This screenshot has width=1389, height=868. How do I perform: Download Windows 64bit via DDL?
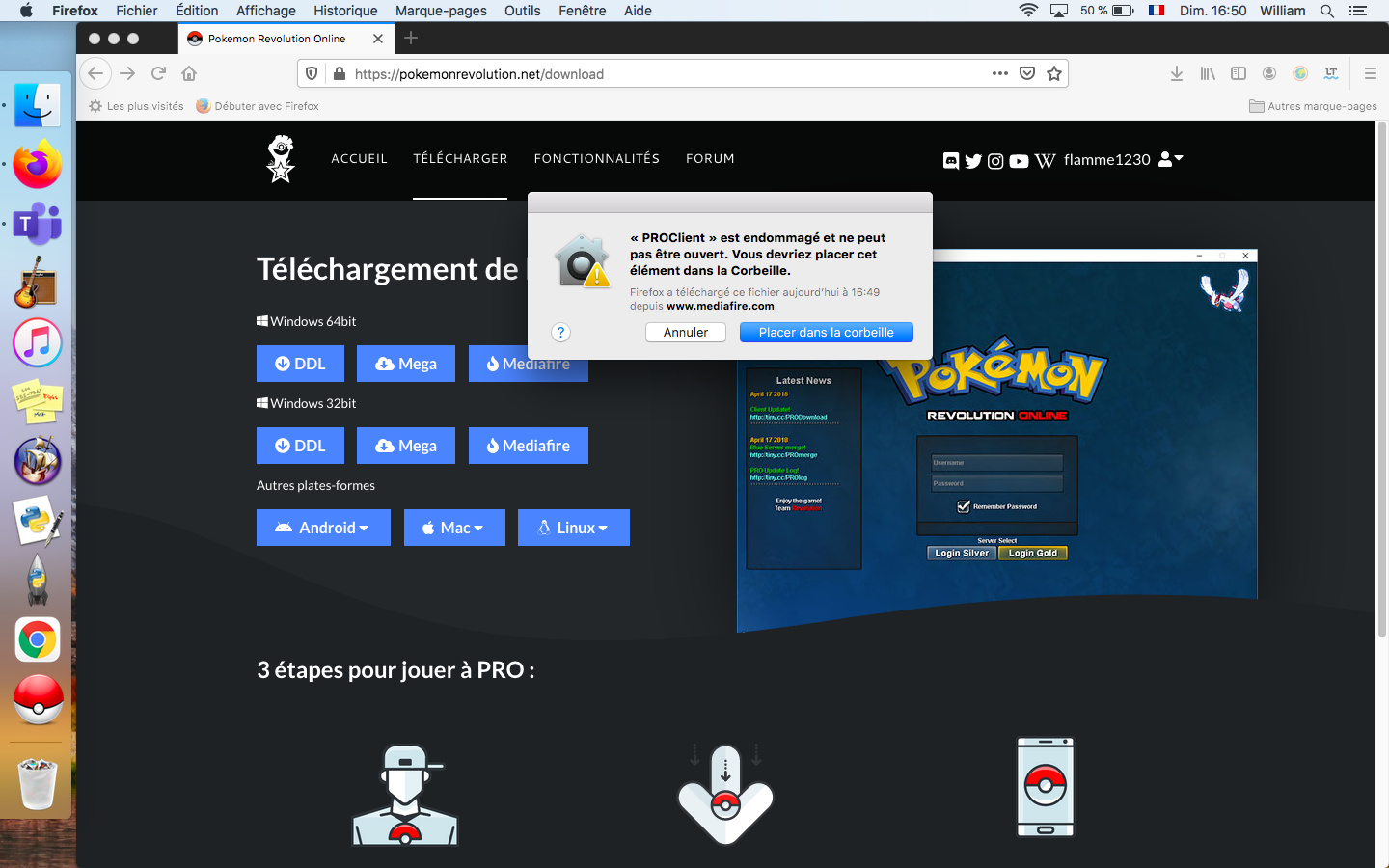pos(300,364)
